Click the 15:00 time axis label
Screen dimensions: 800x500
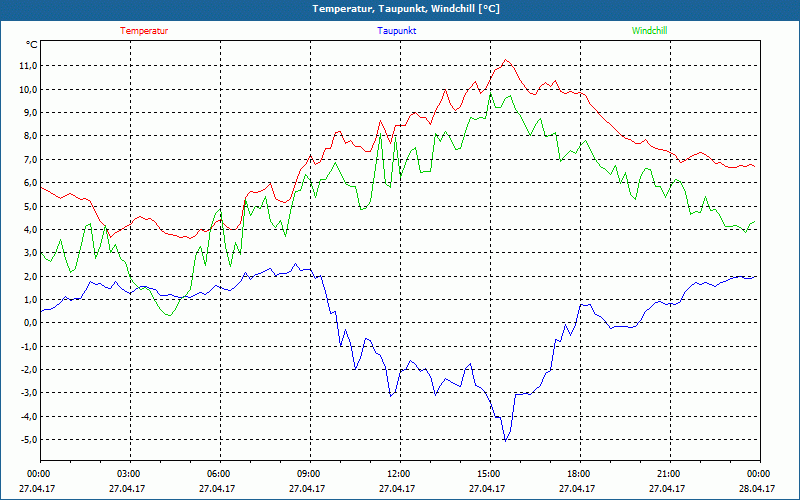point(490,474)
